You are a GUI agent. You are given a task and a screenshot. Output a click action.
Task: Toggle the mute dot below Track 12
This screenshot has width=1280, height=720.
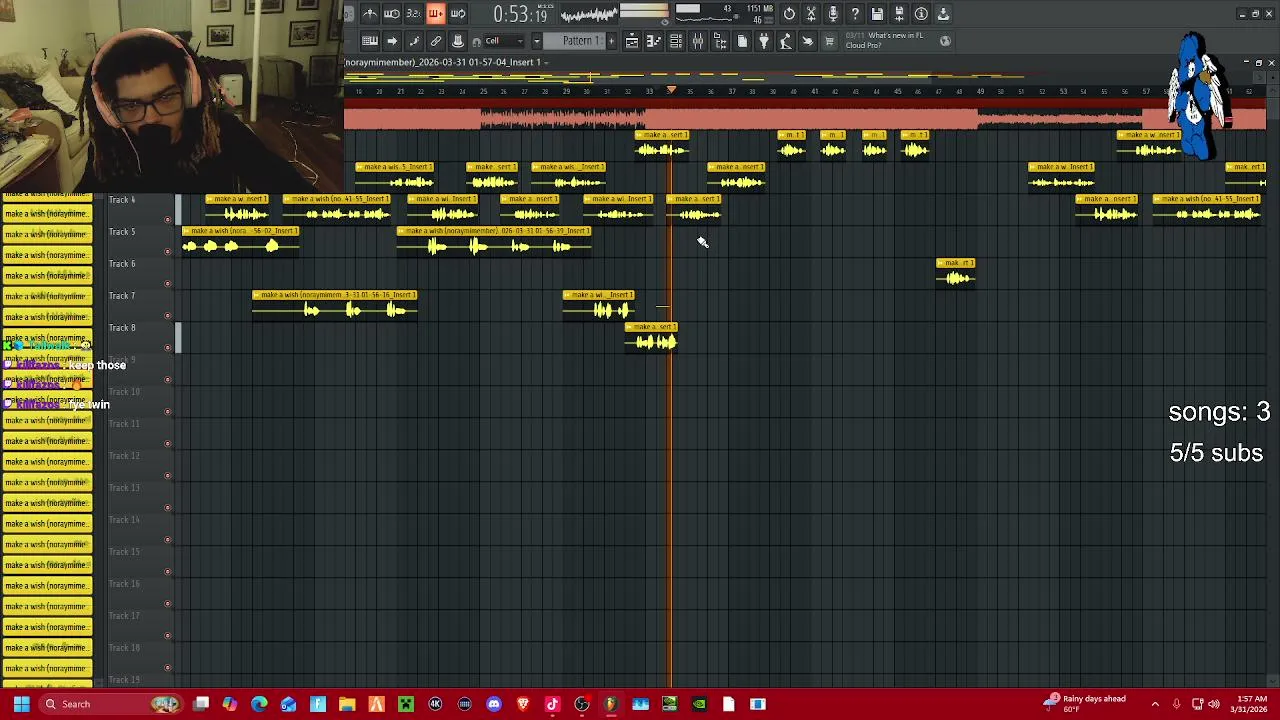coord(167,475)
